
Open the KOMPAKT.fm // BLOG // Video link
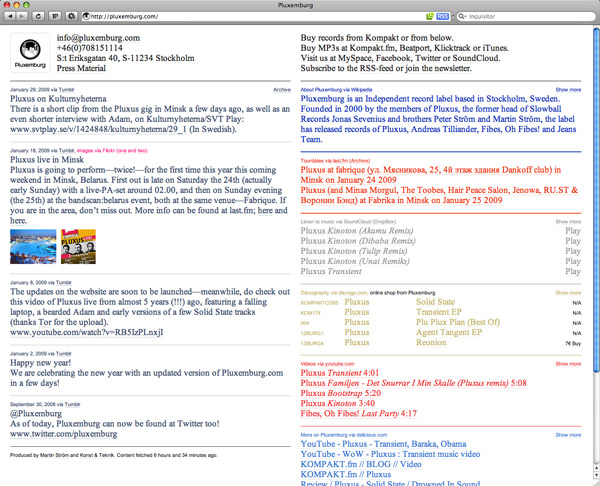[361, 464]
